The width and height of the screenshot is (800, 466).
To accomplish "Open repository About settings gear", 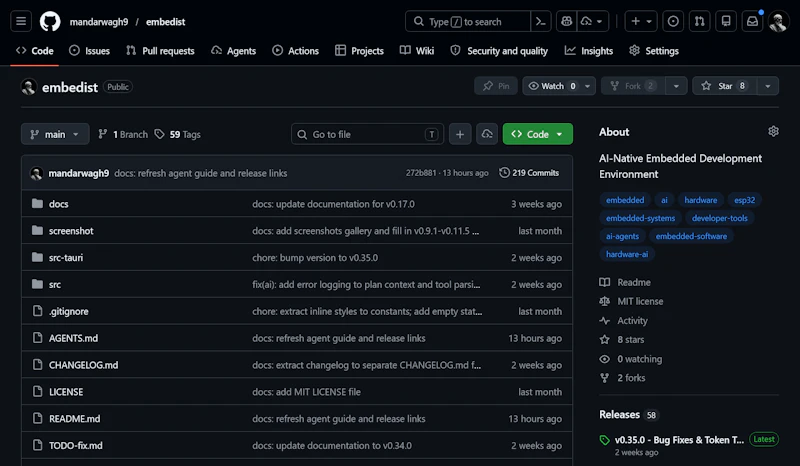I will click(773, 132).
